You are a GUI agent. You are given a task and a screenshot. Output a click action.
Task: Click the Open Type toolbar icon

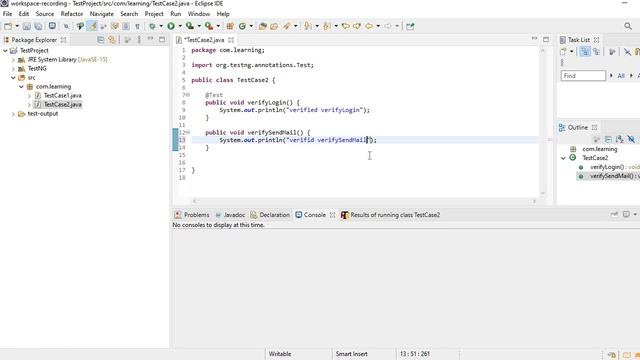coord(262,26)
